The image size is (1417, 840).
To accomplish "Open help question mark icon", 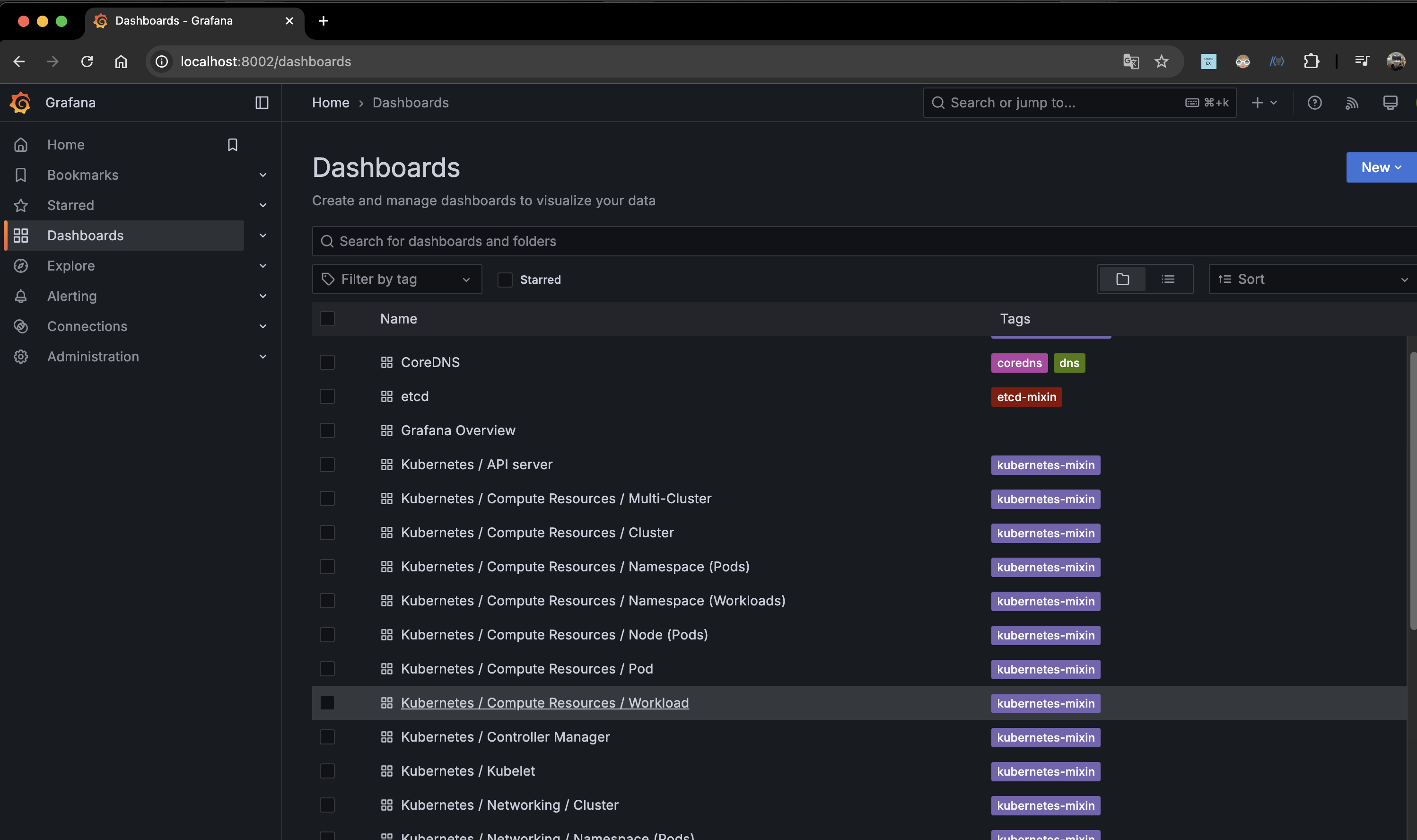I will (1314, 103).
